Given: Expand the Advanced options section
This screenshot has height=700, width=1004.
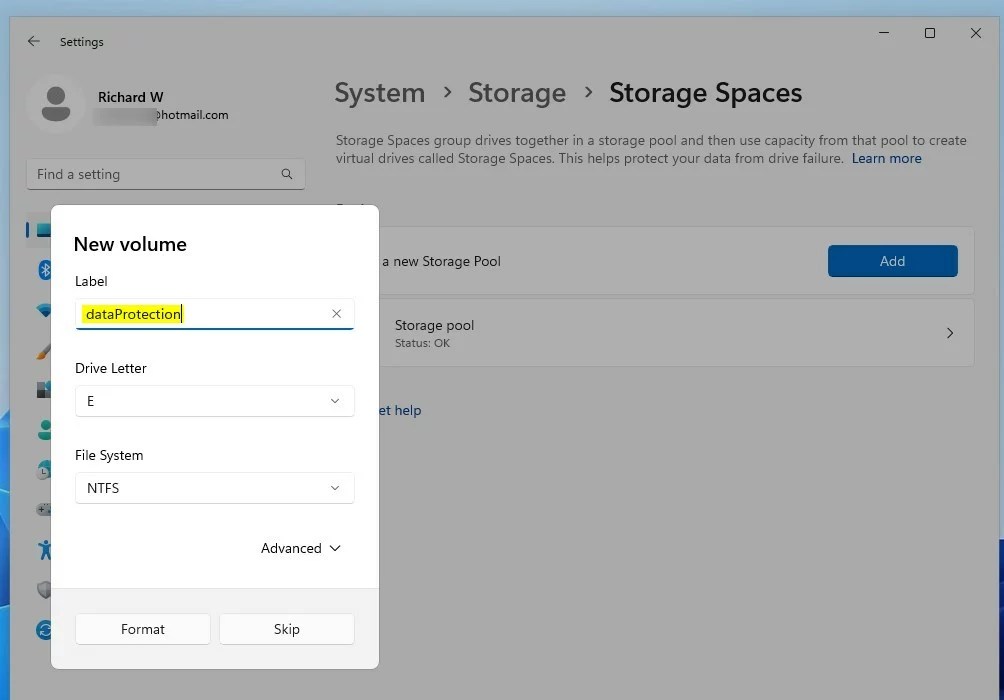Looking at the screenshot, I should (299, 548).
